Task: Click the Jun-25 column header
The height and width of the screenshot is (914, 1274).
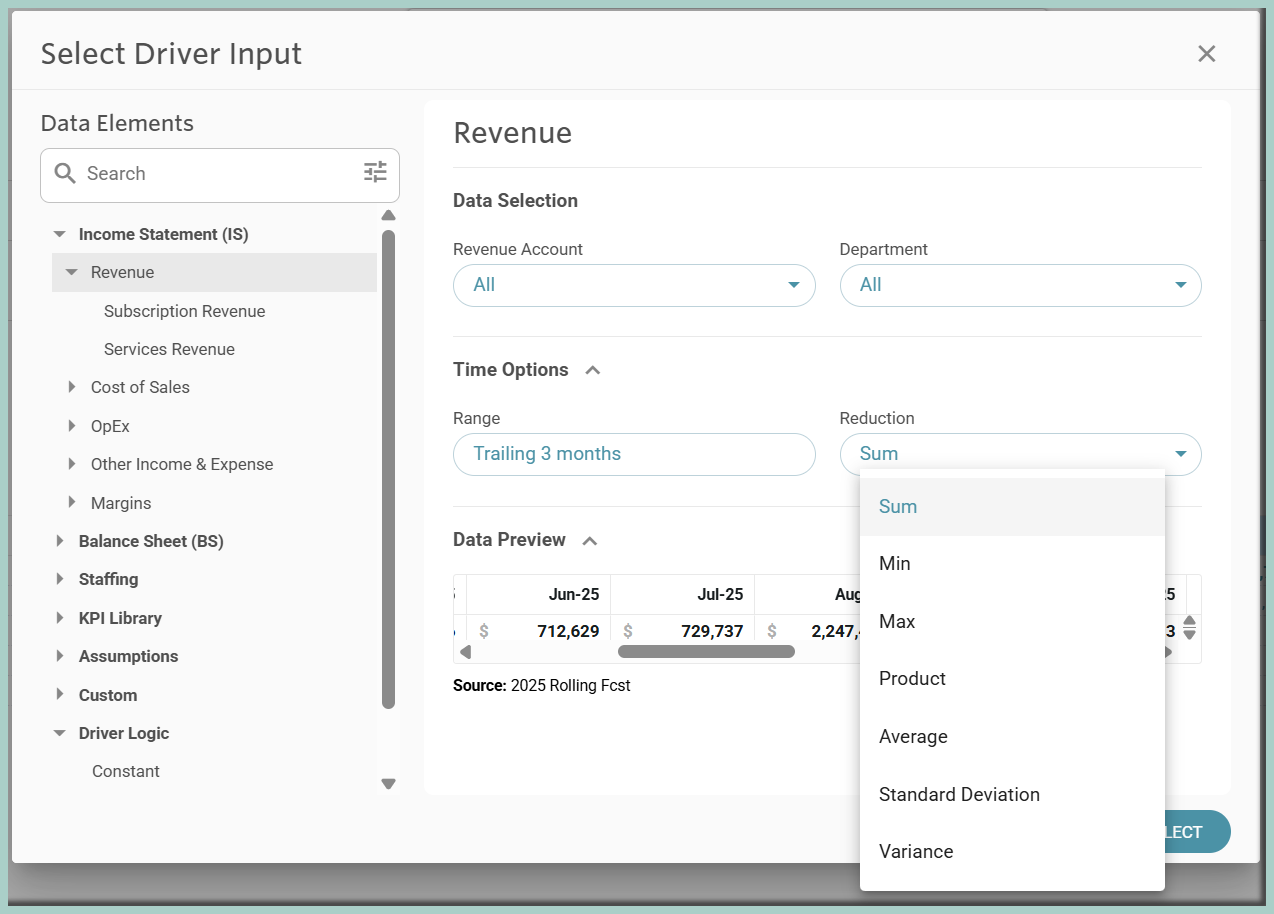Action: 538,594
